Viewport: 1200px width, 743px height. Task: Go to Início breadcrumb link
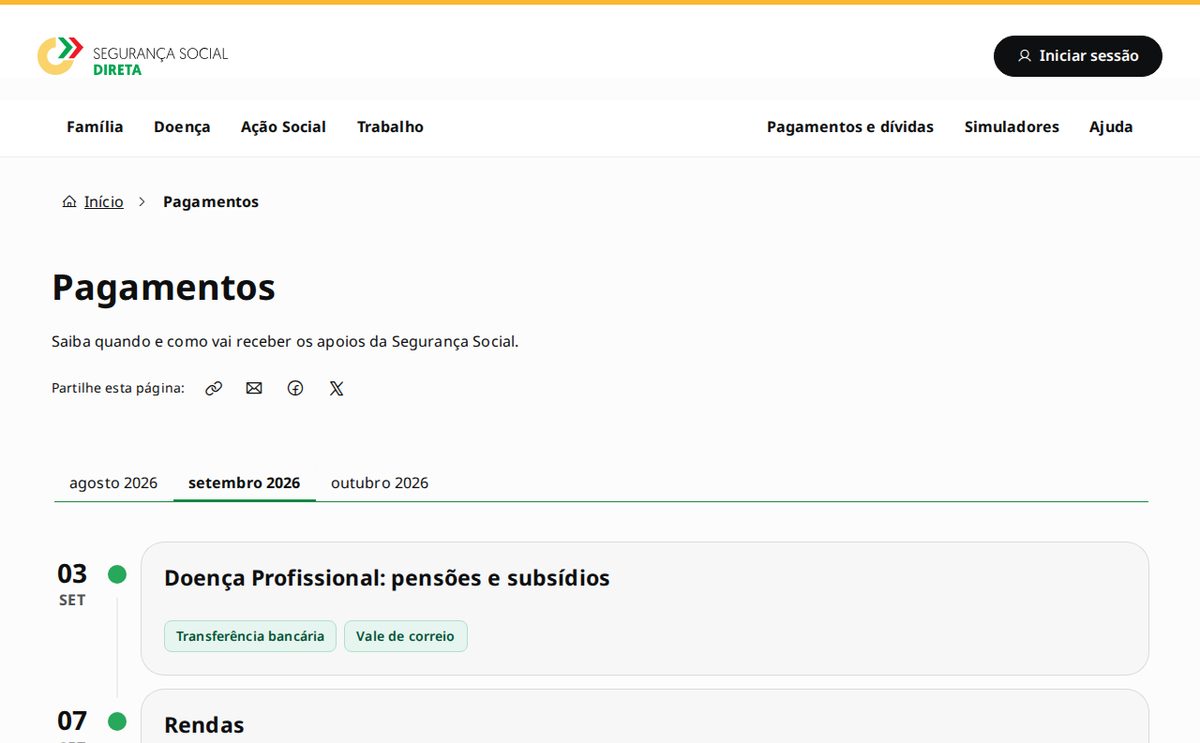tap(104, 202)
